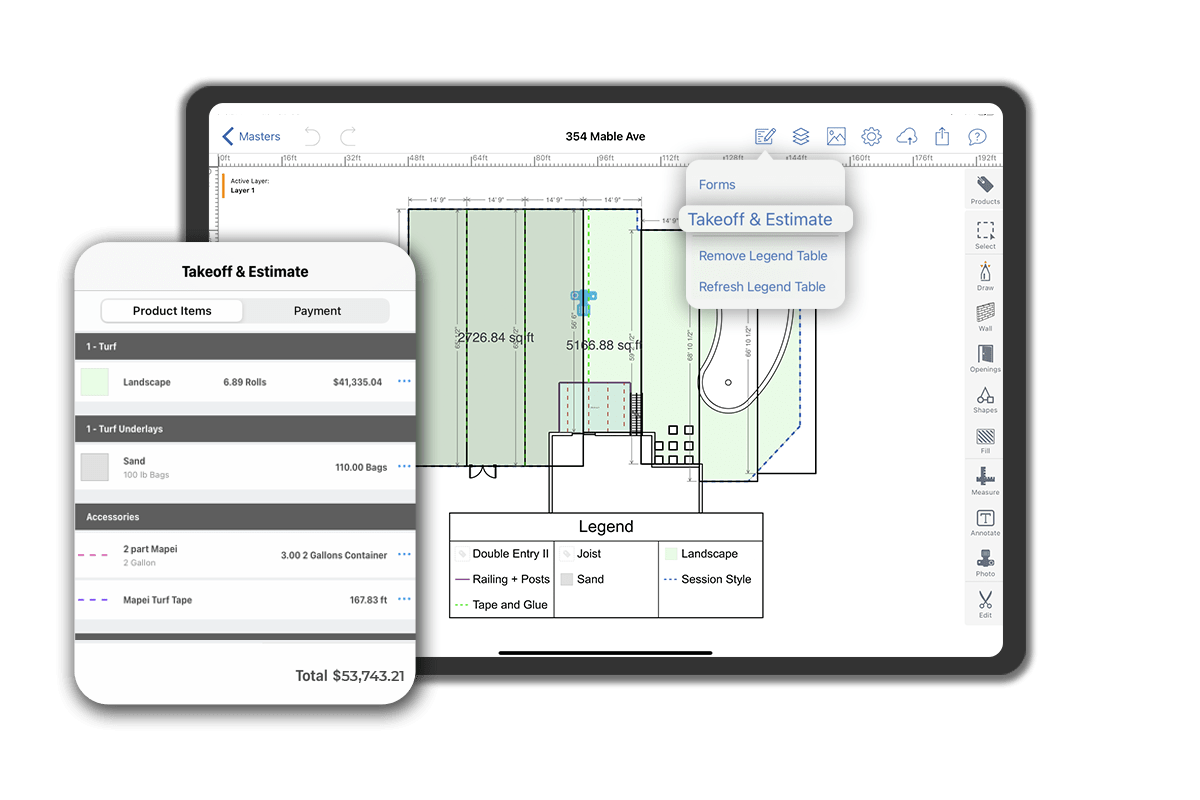
Task: Open more options for Sand row
Action: (404, 467)
